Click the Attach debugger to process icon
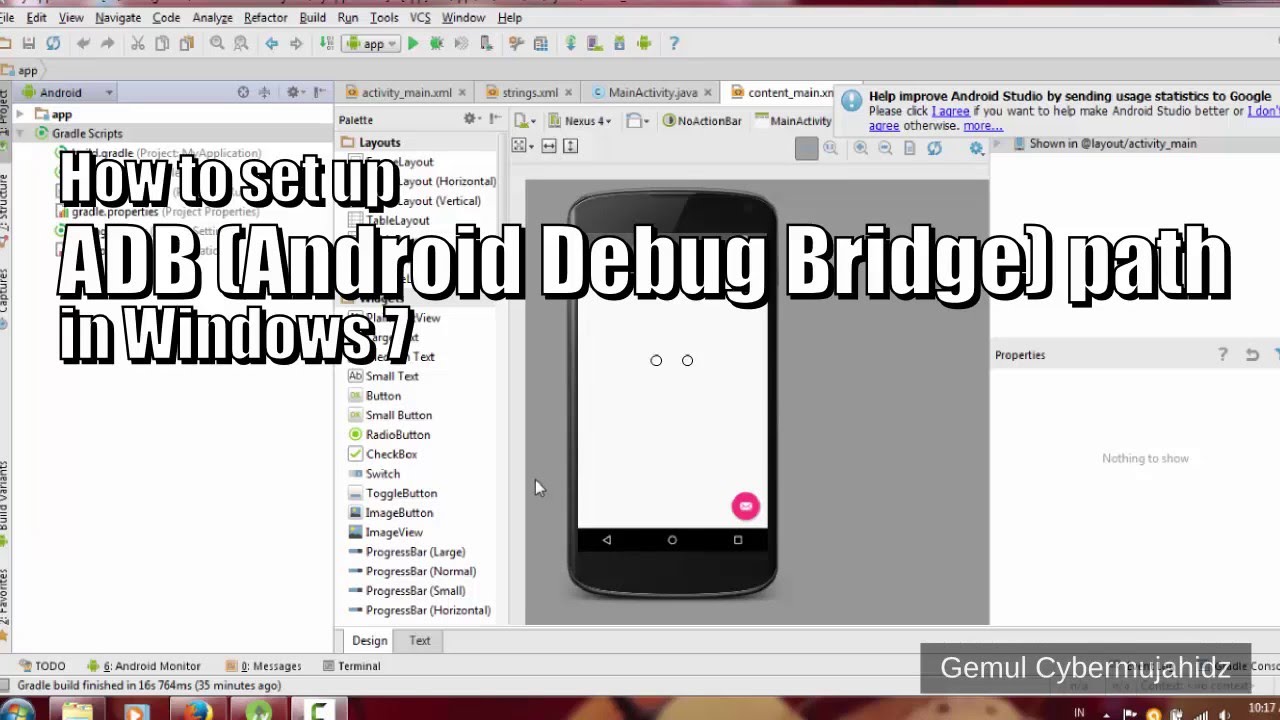The width and height of the screenshot is (1280, 720). click(486, 43)
